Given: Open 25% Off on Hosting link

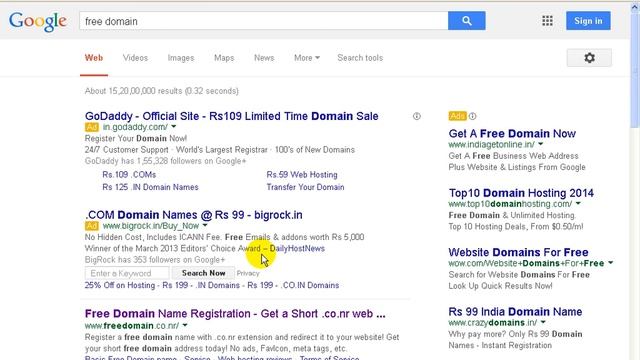Looking at the screenshot, I should pyautogui.click(x=120, y=285).
